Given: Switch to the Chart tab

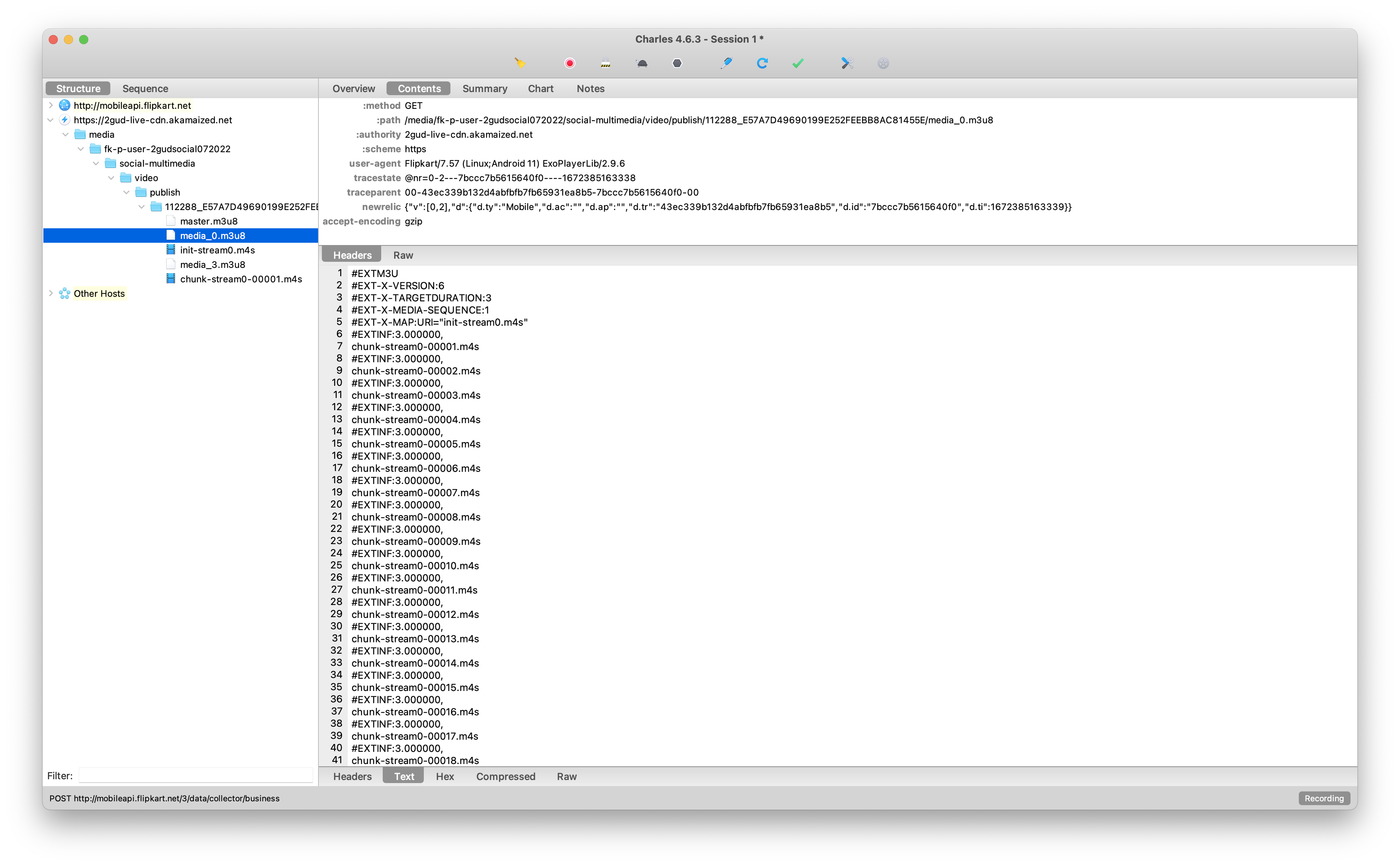Looking at the screenshot, I should pyautogui.click(x=540, y=88).
